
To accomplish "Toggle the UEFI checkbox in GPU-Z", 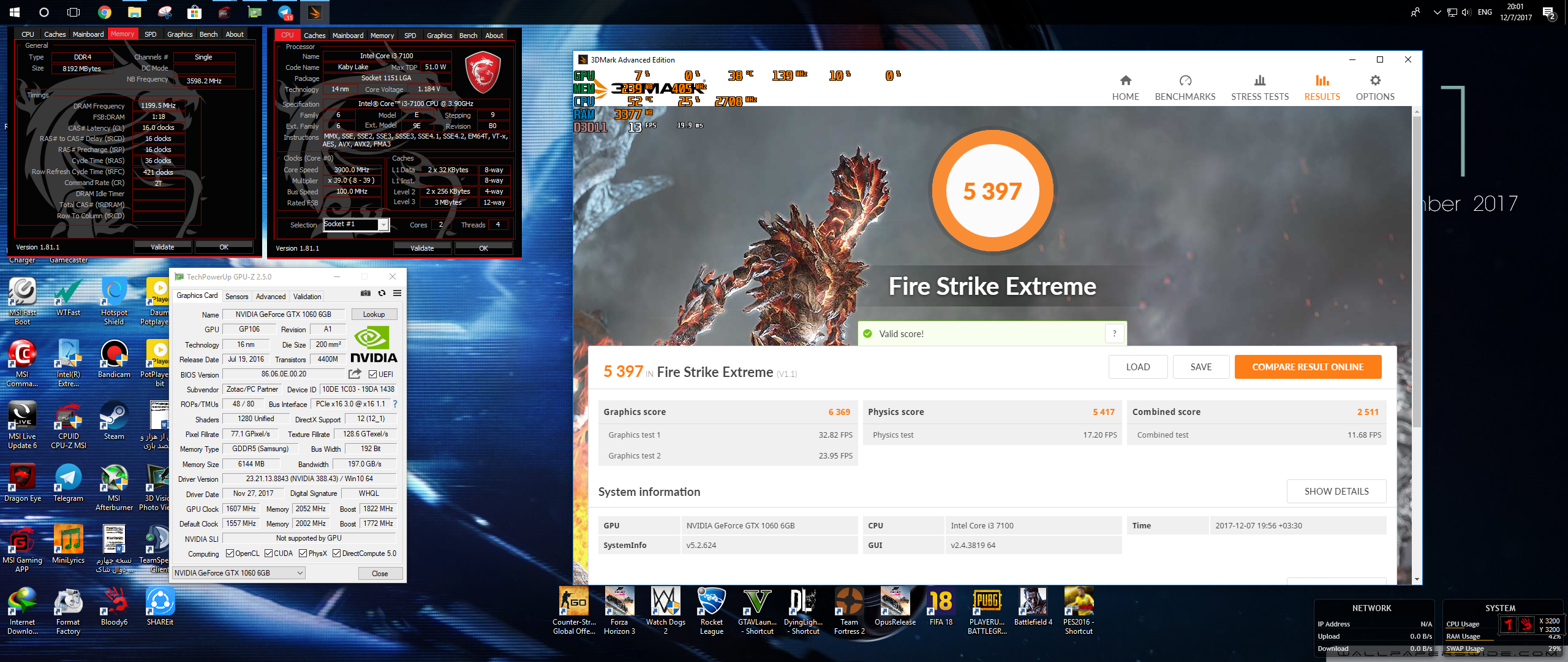I will pyautogui.click(x=373, y=375).
